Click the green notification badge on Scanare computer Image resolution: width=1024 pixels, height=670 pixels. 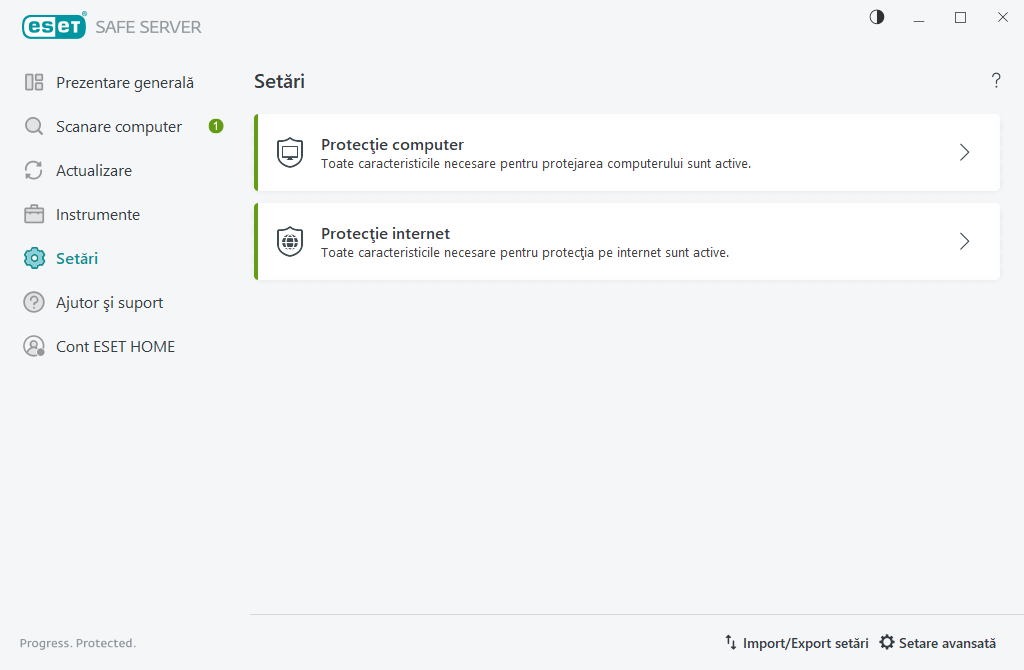click(216, 126)
